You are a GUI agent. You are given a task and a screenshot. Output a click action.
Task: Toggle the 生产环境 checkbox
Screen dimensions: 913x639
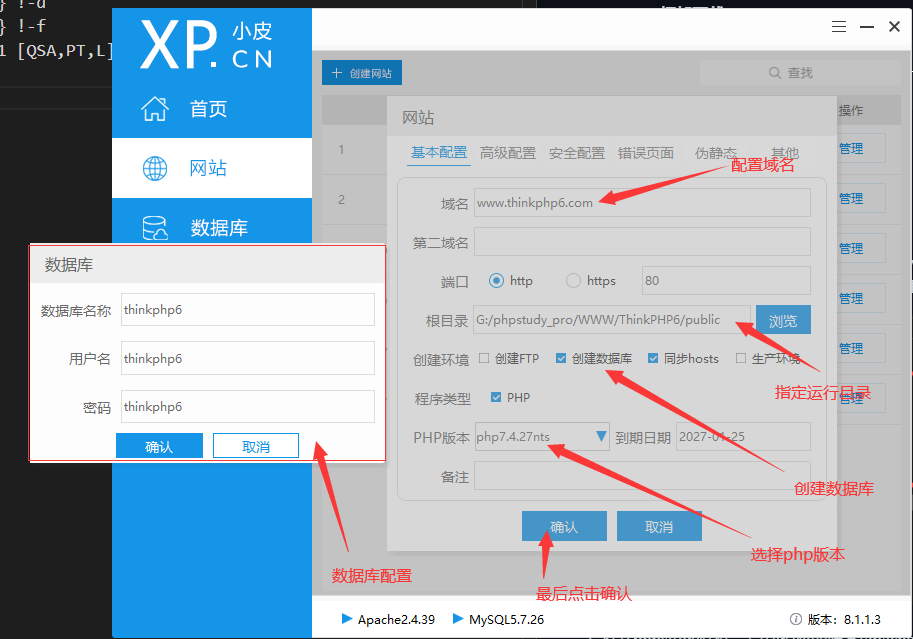741,358
